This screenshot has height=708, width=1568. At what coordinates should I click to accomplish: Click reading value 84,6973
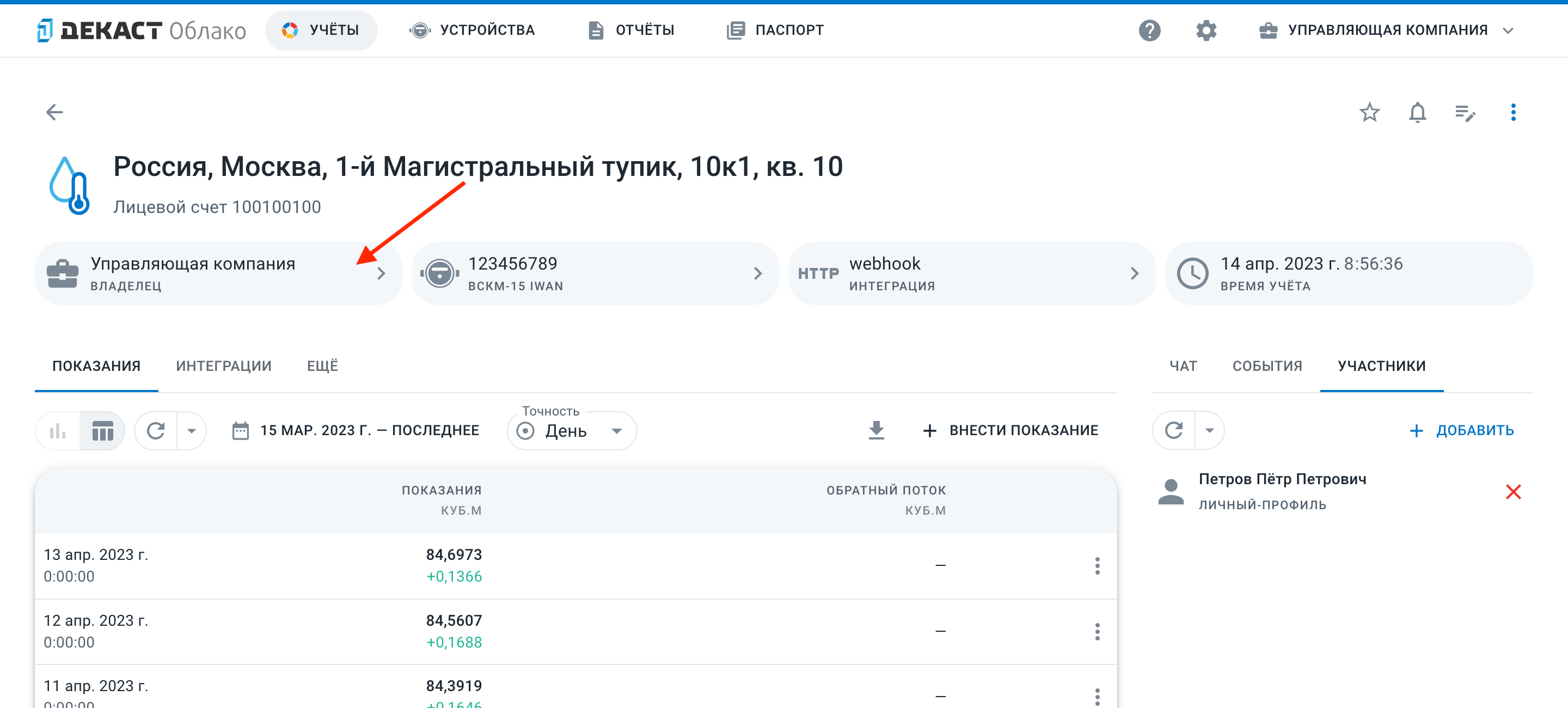(x=454, y=555)
